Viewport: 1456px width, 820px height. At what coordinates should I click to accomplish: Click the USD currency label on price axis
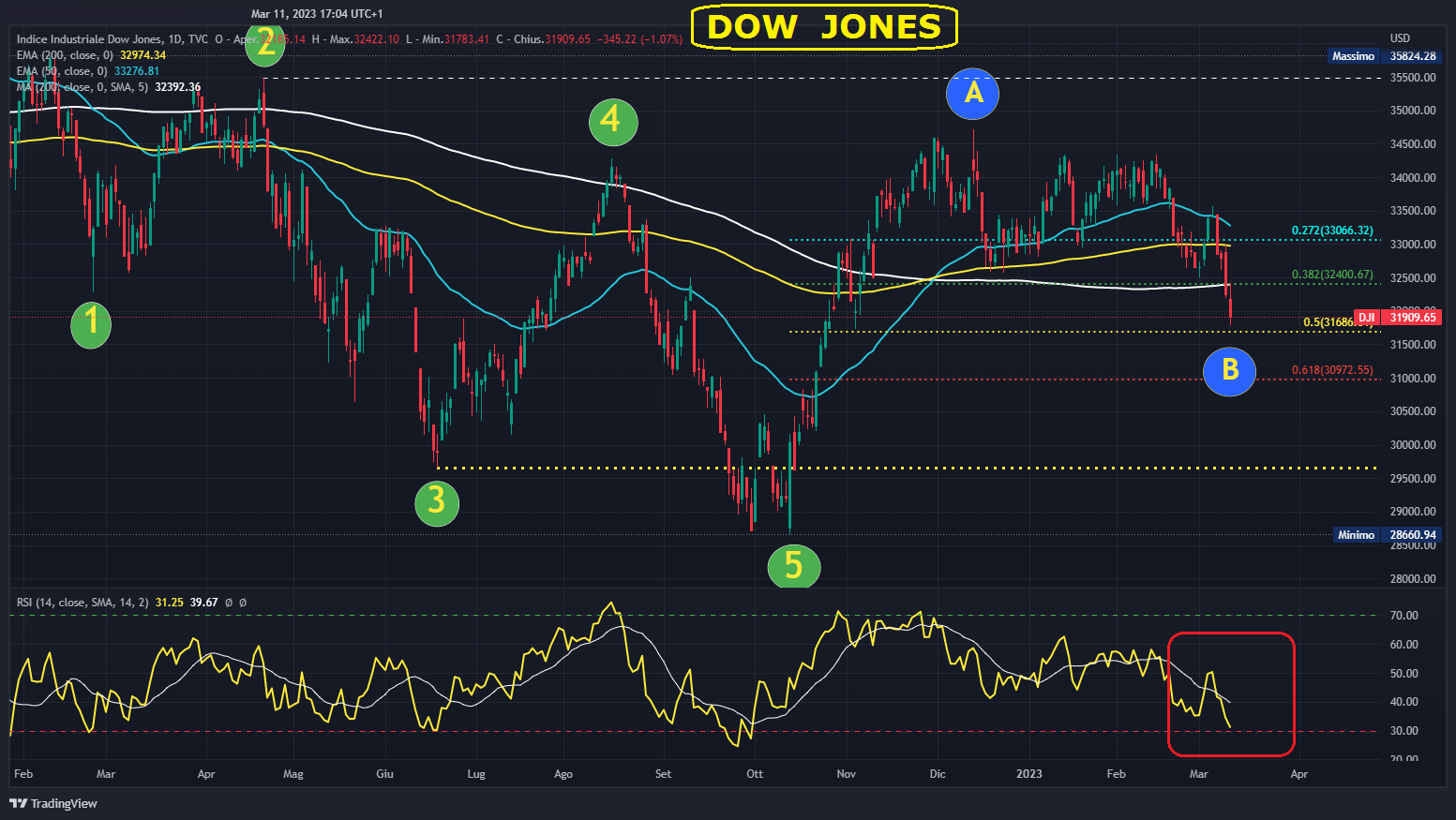1400,38
